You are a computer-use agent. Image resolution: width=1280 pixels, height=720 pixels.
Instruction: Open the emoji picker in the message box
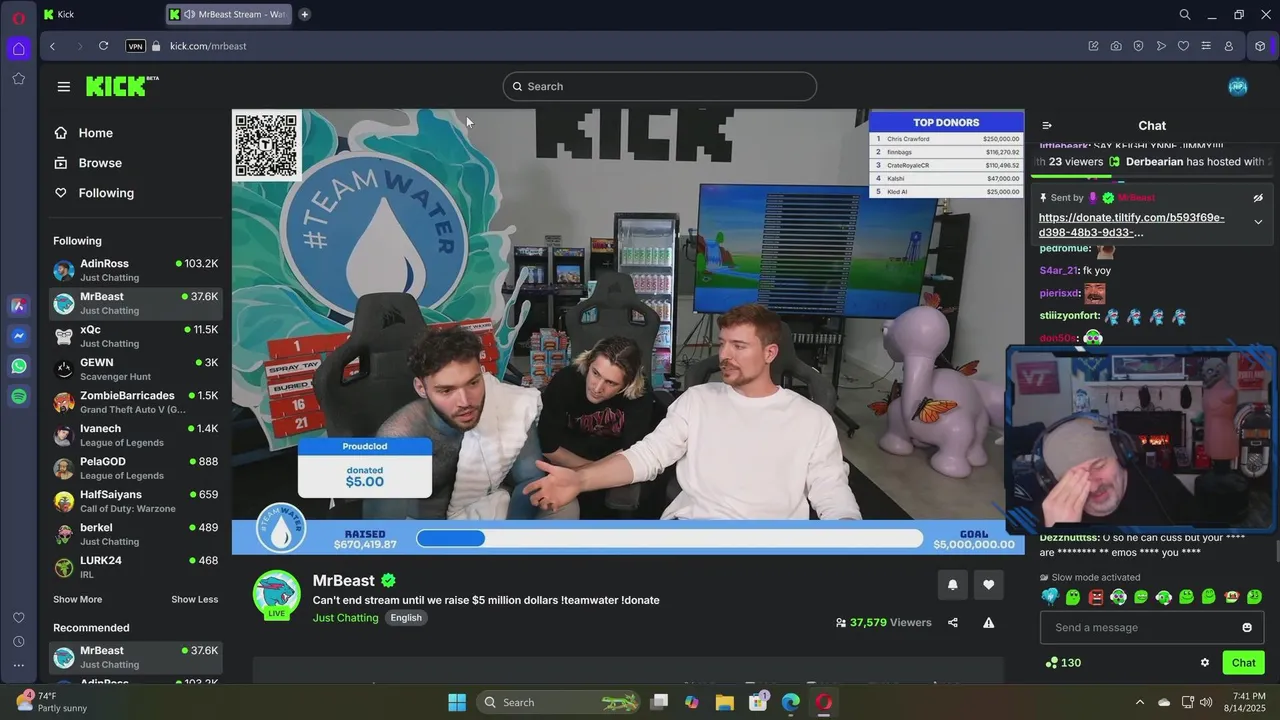(x=1247, y=628)
